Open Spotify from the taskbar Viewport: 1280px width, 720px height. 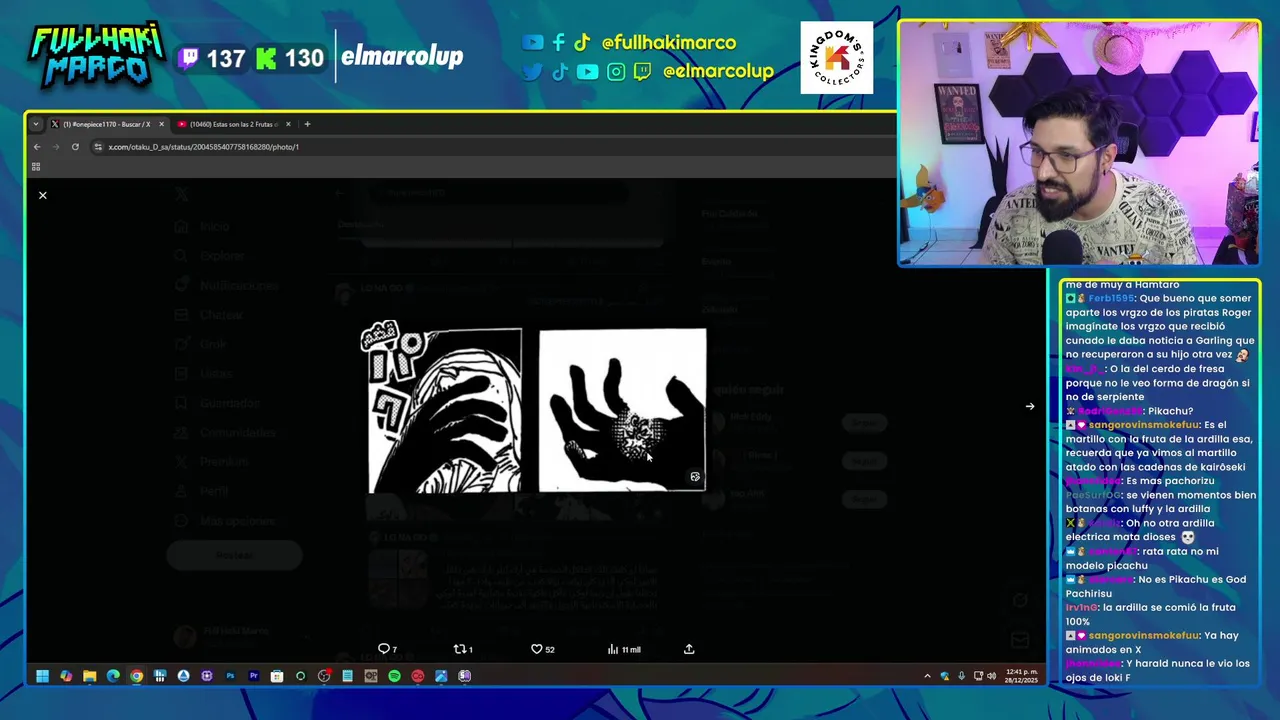click(x=394, y=676)
